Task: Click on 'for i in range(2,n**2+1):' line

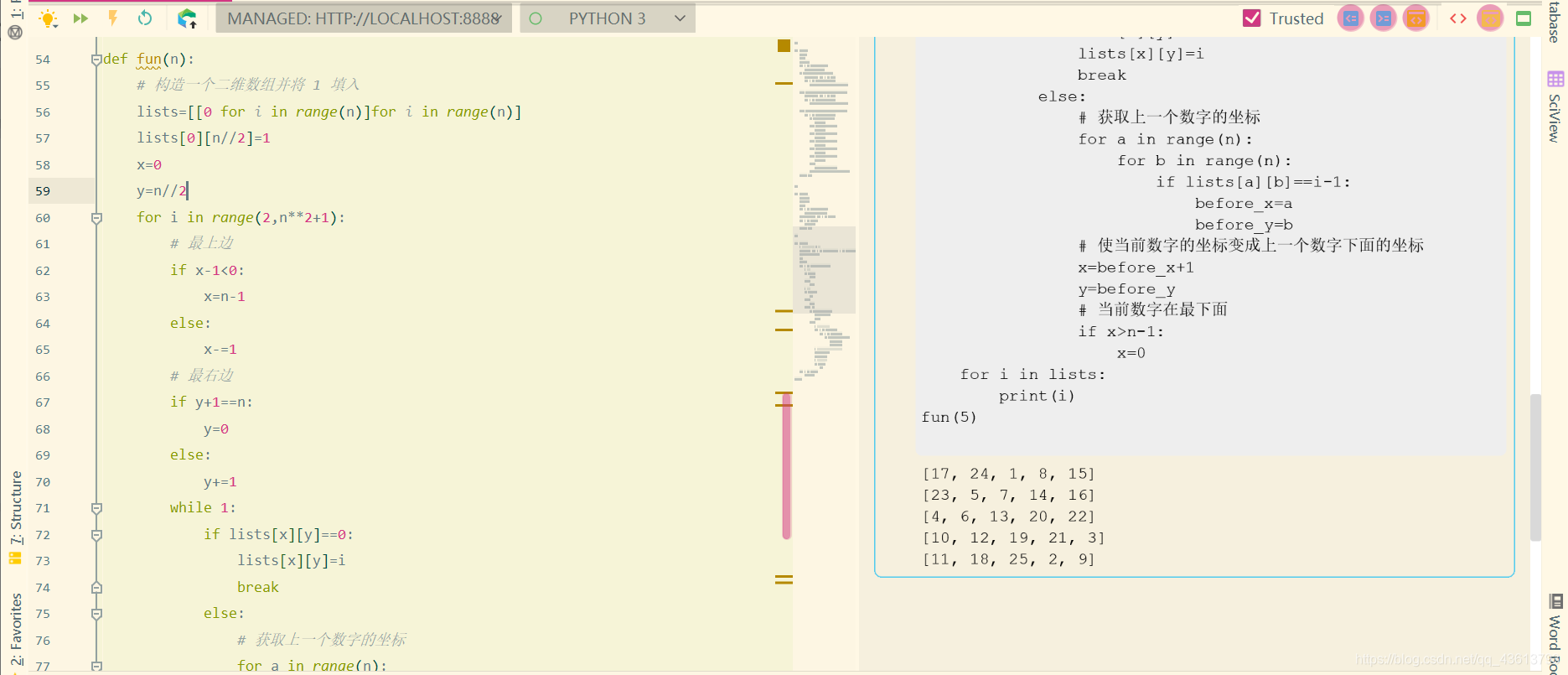Action: [x=241, y=218]
